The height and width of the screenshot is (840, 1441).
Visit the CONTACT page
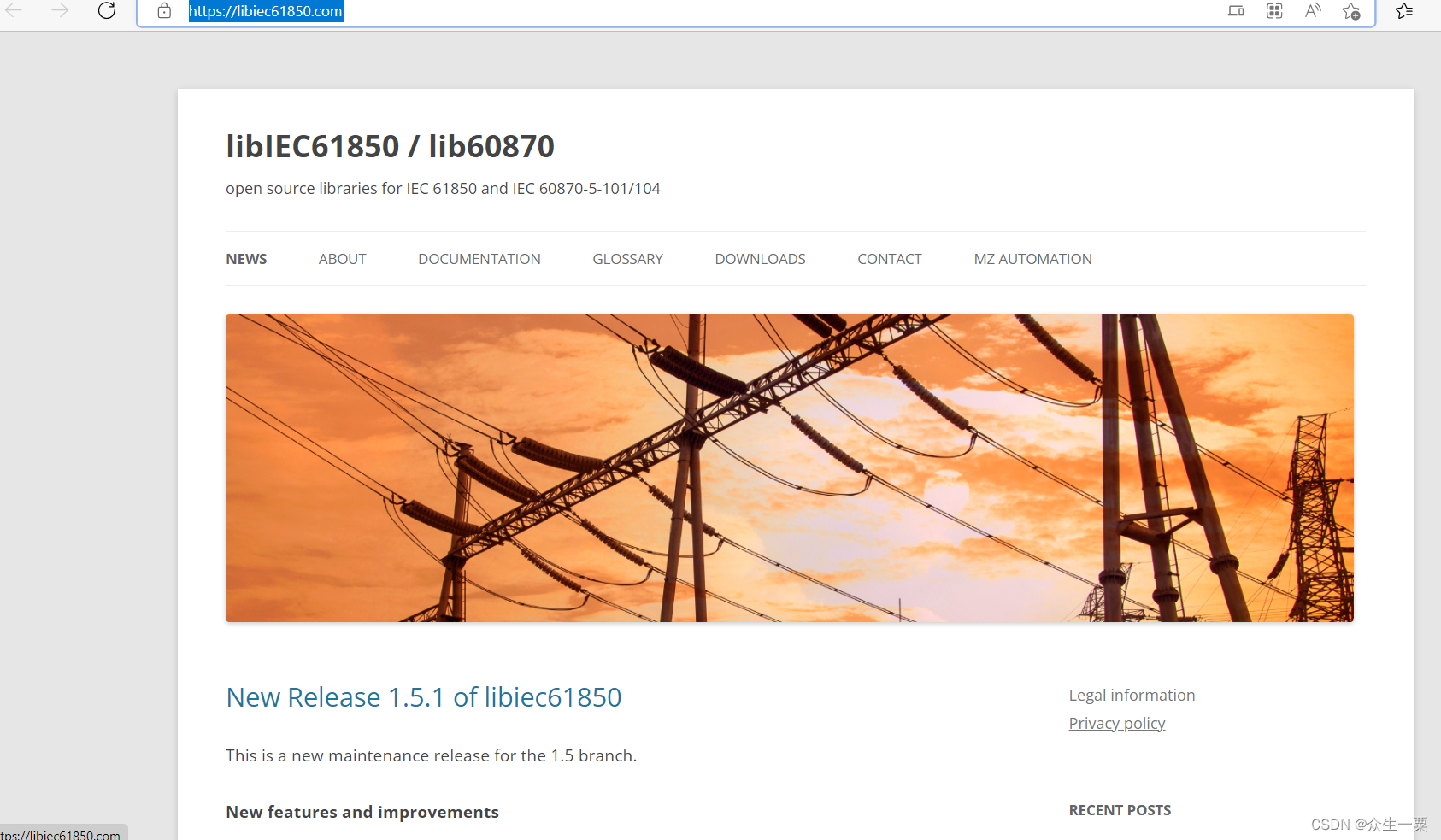coord(890,259)
